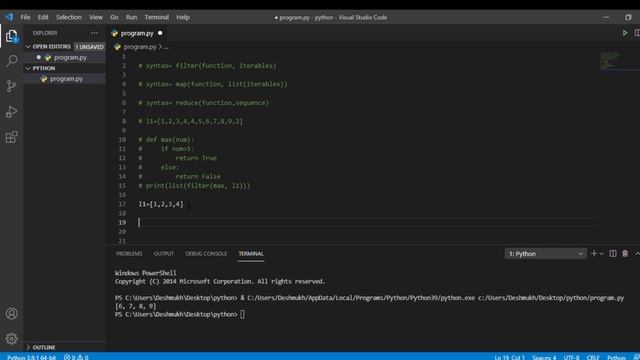
Task: Open the Edit menu
Action: (43, 17)
